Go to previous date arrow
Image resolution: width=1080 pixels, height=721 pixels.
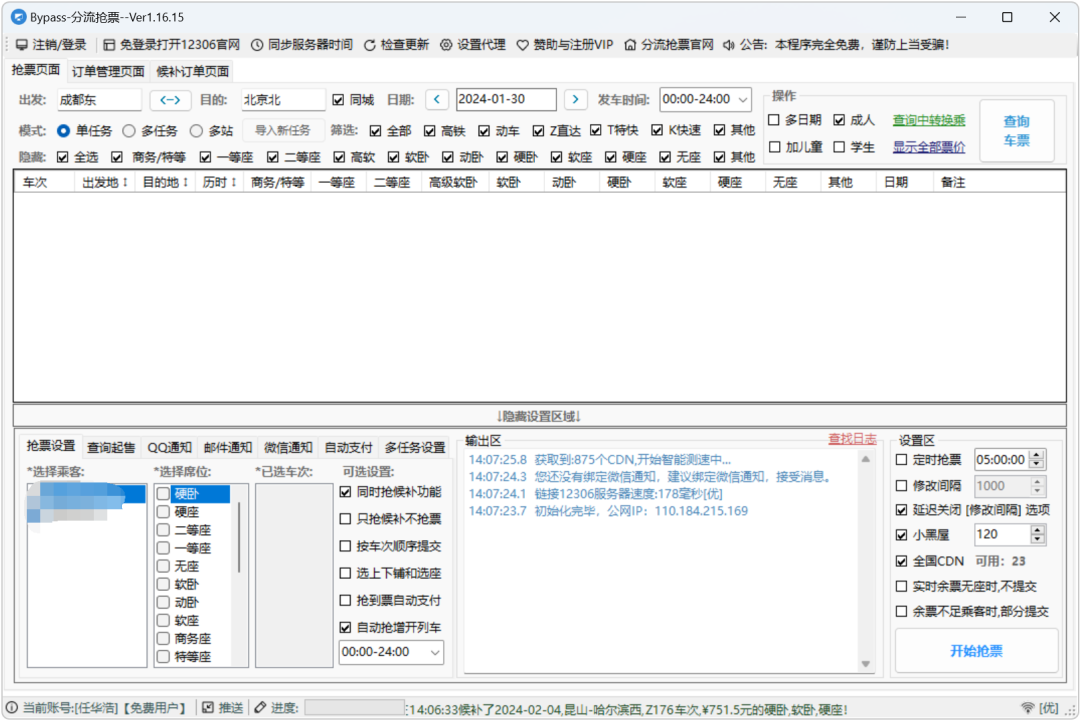pos(437,100)
